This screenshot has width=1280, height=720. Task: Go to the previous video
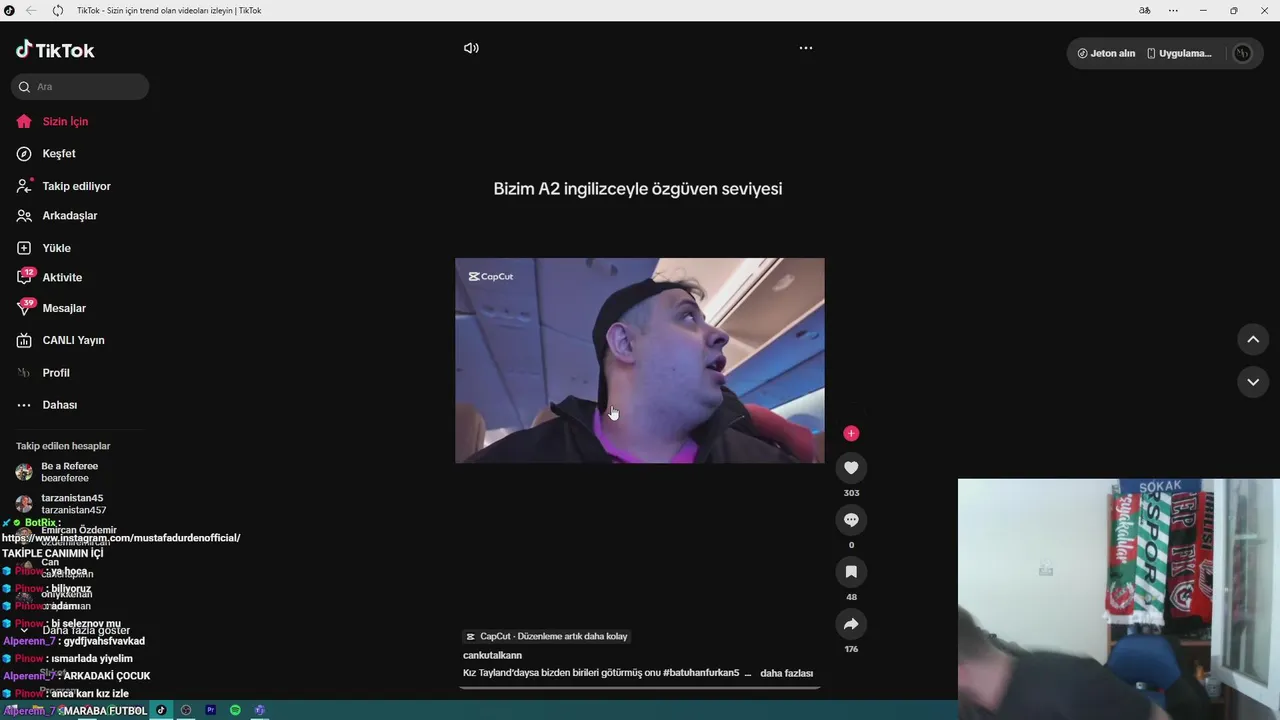[x=1253, y=340]
